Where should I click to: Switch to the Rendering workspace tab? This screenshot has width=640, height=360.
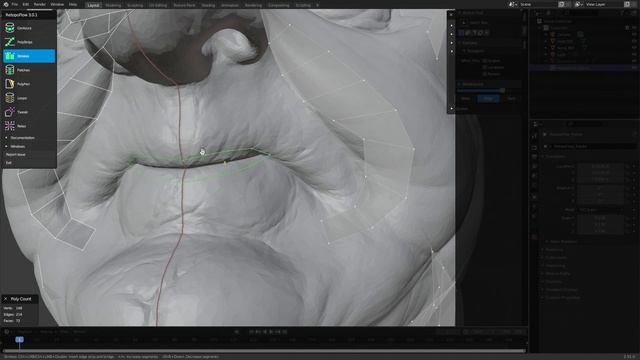pos(253,5)
